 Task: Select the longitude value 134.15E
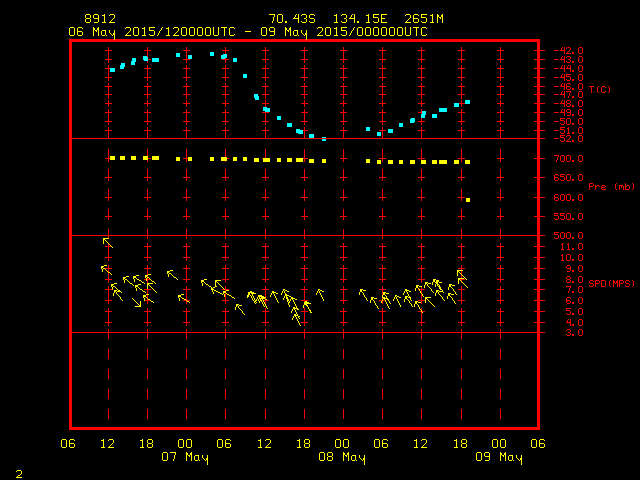(360, 19)
